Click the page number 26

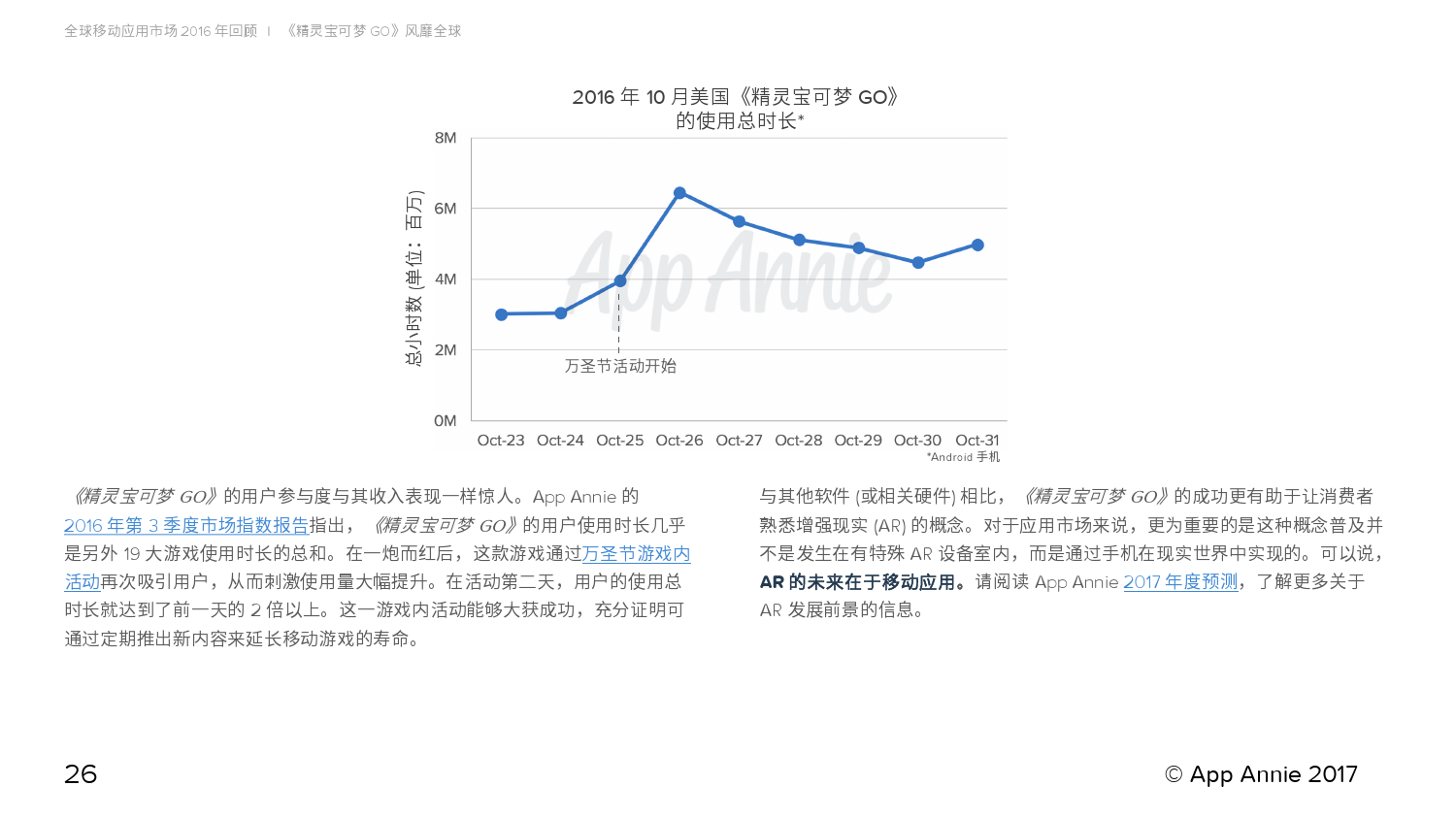pyautogui.click(x=81, y=774)
